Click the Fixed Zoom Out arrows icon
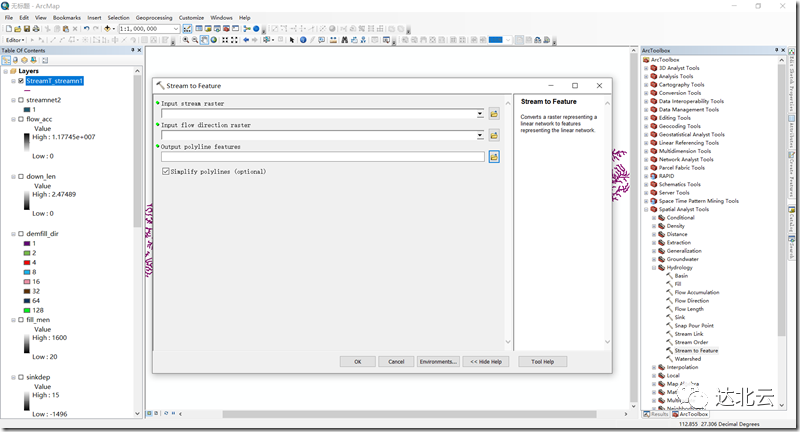The image size is (800, 432). pyautogui.click(x=234, y=40)
